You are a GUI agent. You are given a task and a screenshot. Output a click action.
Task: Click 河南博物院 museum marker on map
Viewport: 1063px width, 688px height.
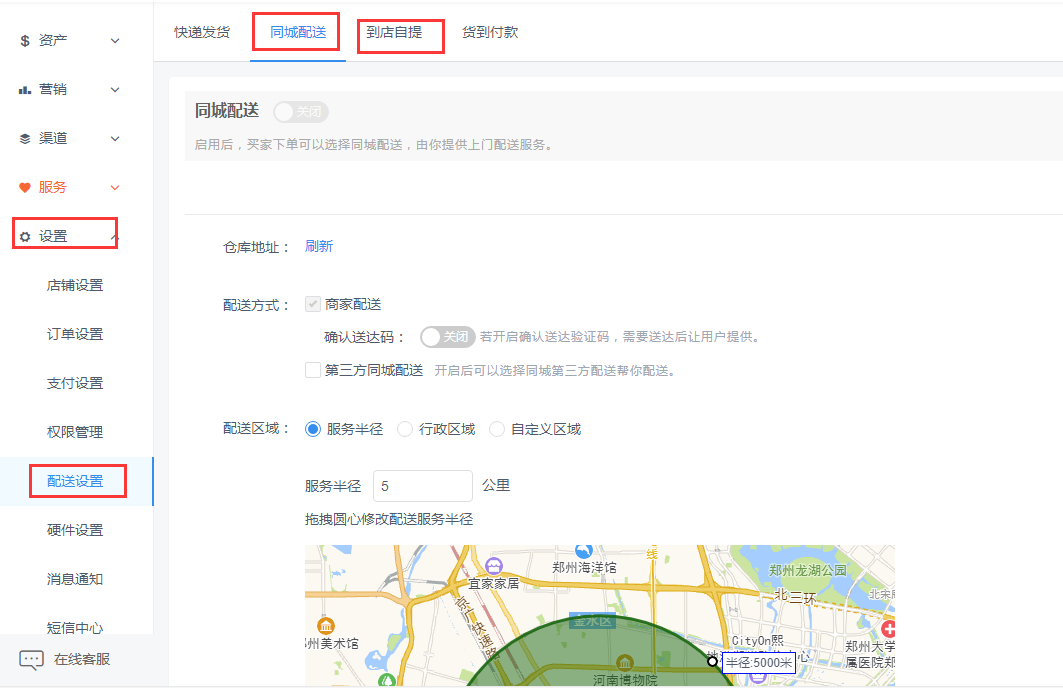coord(625,663)
